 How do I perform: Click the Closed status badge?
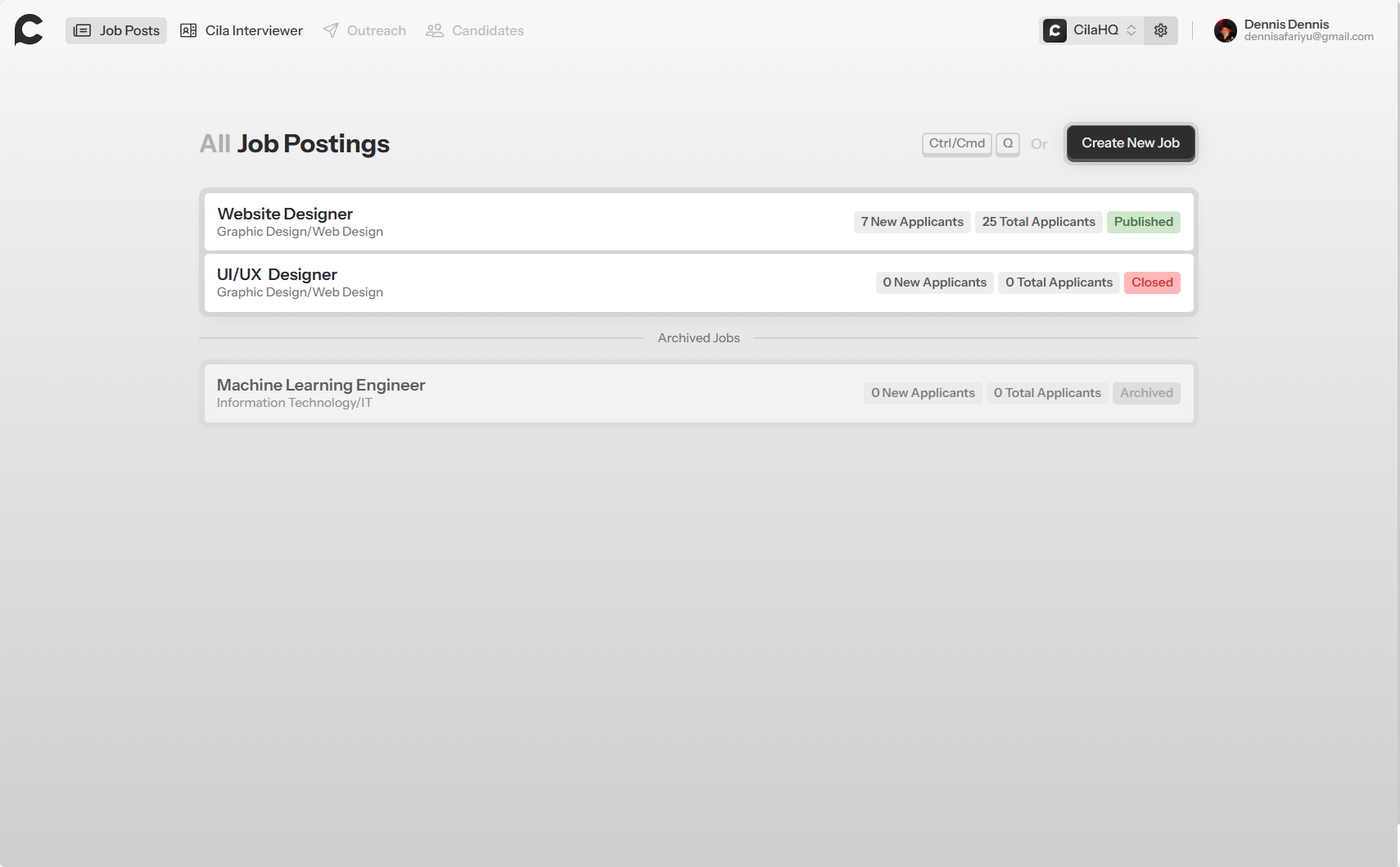pyautogui.click(x=1151, y=282)
